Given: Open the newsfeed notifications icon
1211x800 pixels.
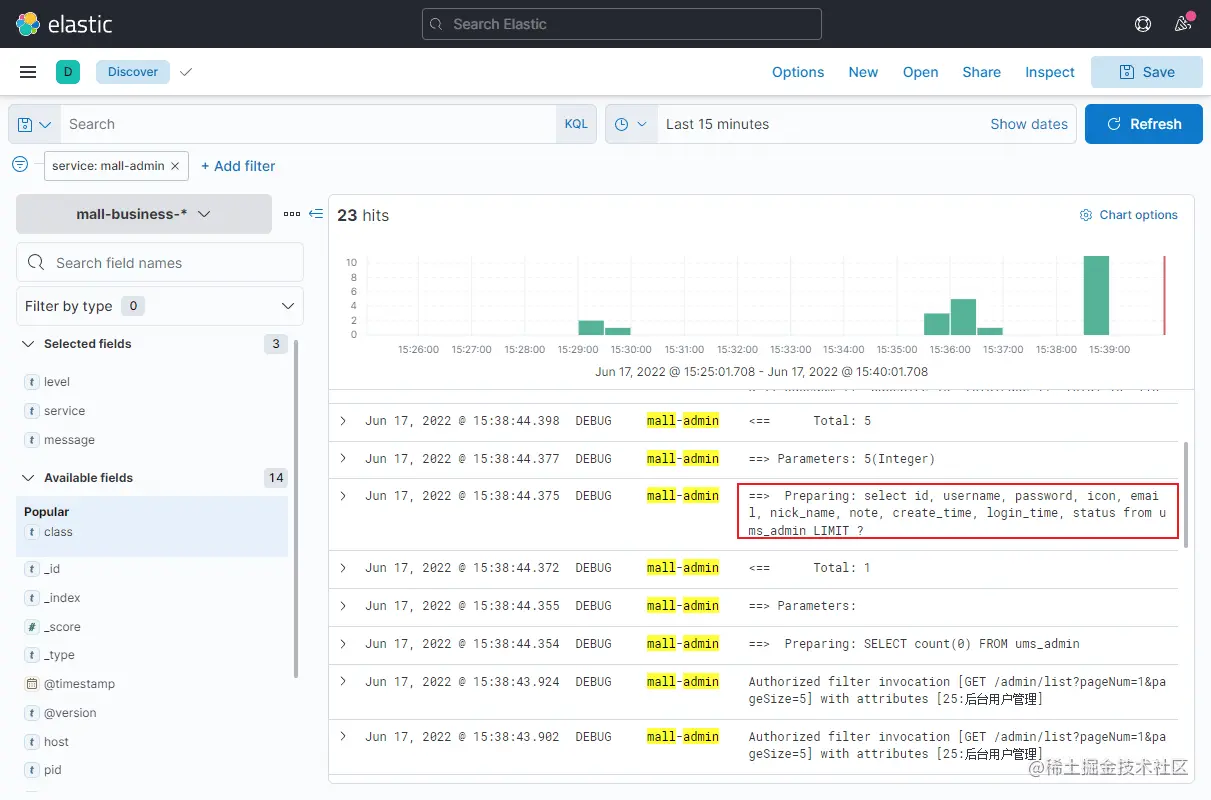Looking at the screenshot, I should (1183, 24).
